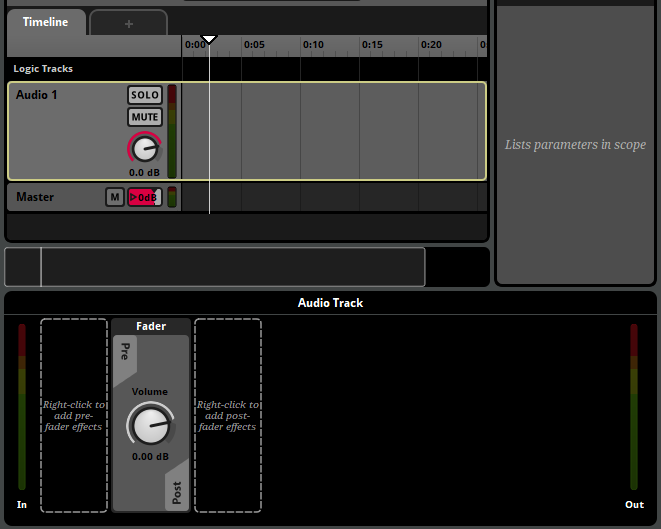
Task: Solo the Audio 1 track
Action: (x=144, y=95)
